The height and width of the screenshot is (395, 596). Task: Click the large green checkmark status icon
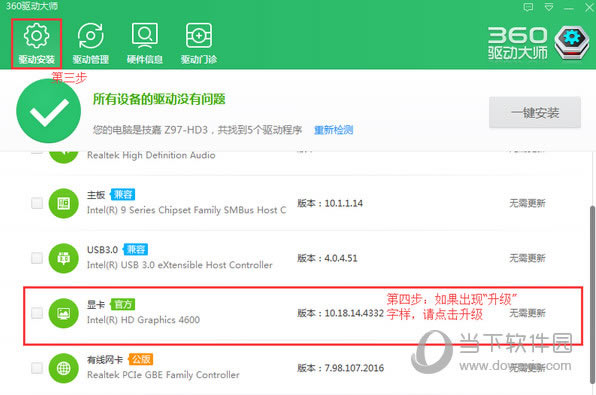[49, 111]
